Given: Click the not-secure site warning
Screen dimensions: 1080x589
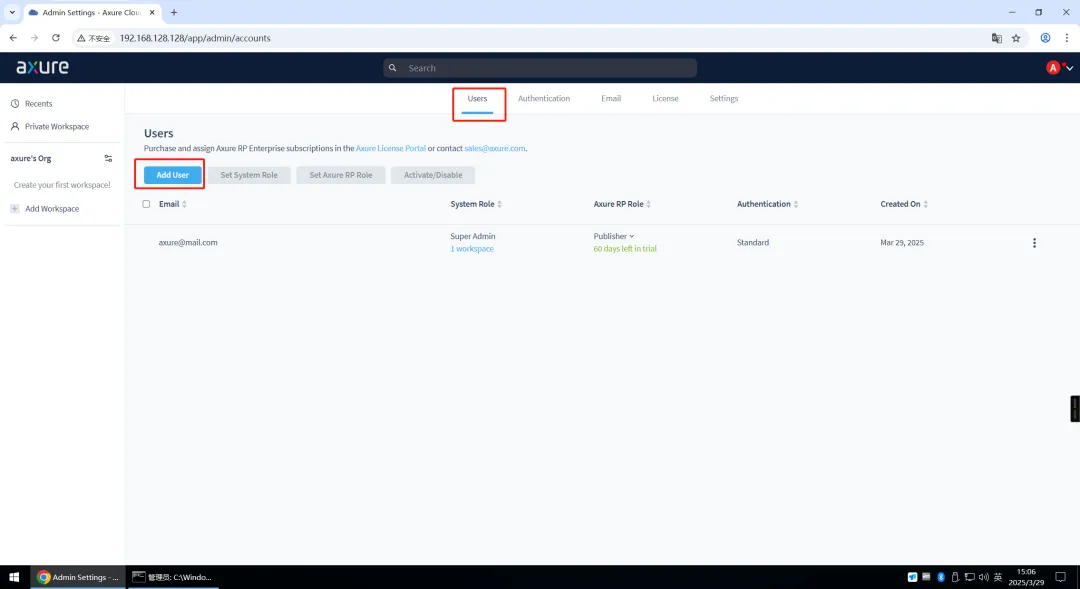Looking at the screenshot, I should click(94, 38).
